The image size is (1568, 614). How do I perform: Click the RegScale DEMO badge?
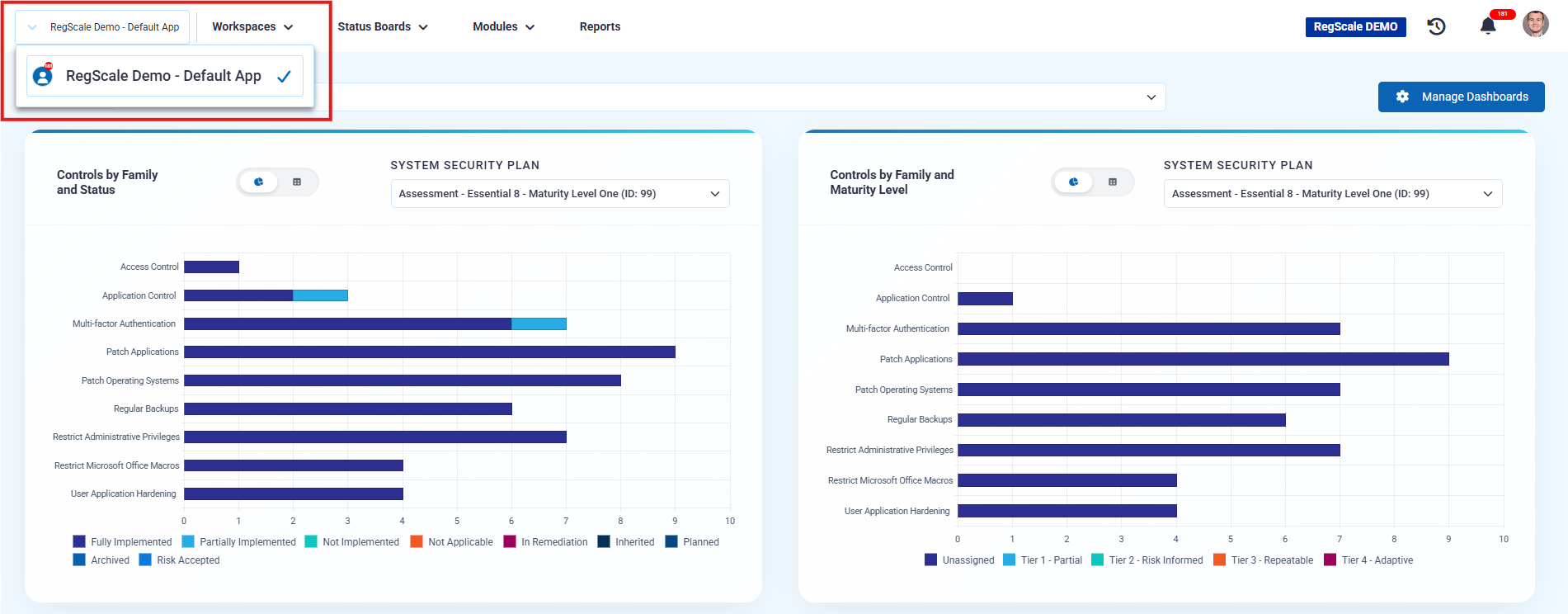tap(1355, 26)
